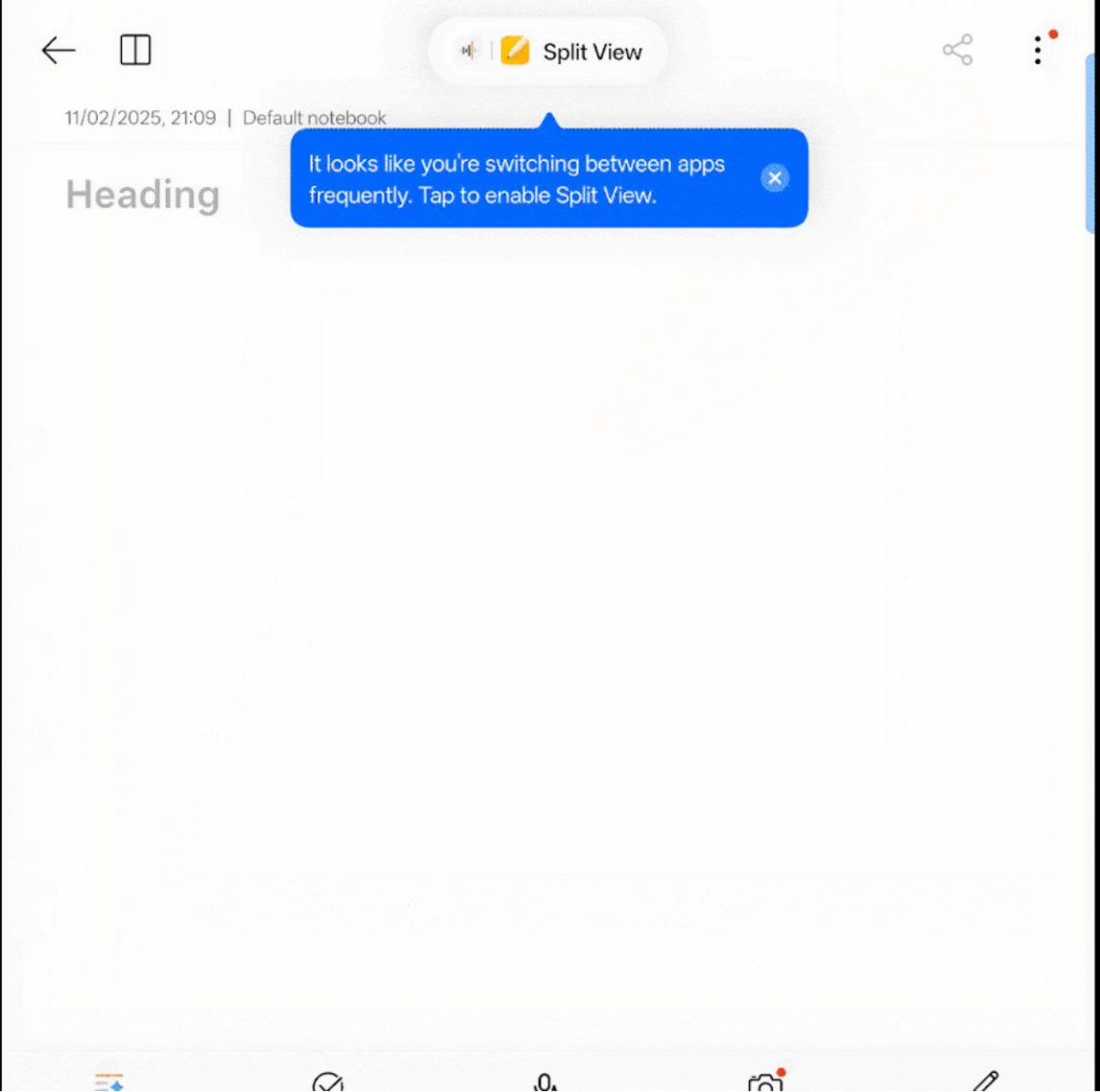Image resolution: width=1100 pixels, height=1092 pixels.
Task: Click the empty note body area
Action: pos(548,631)
